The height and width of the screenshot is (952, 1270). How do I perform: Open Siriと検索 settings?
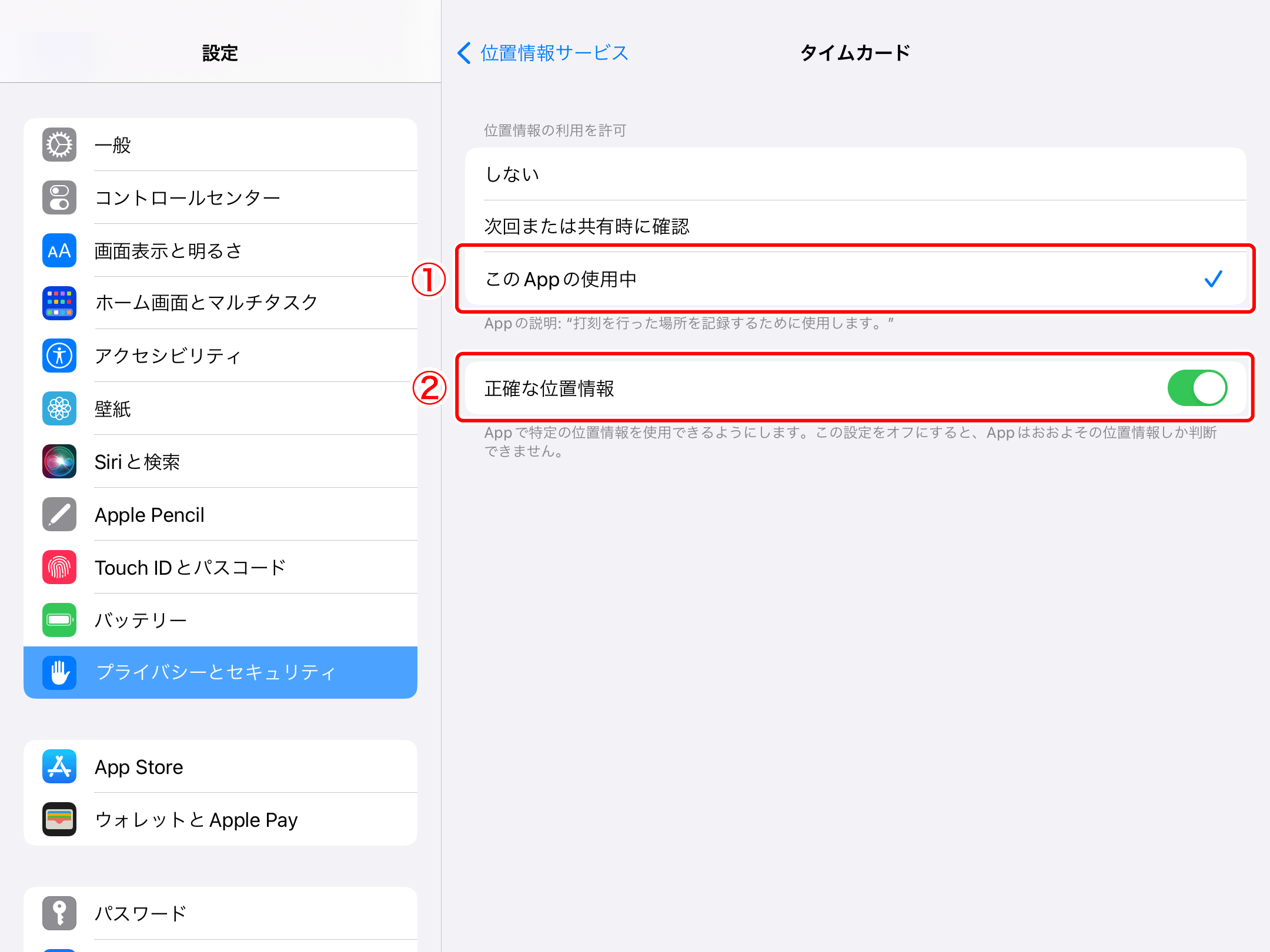(58, 461)
